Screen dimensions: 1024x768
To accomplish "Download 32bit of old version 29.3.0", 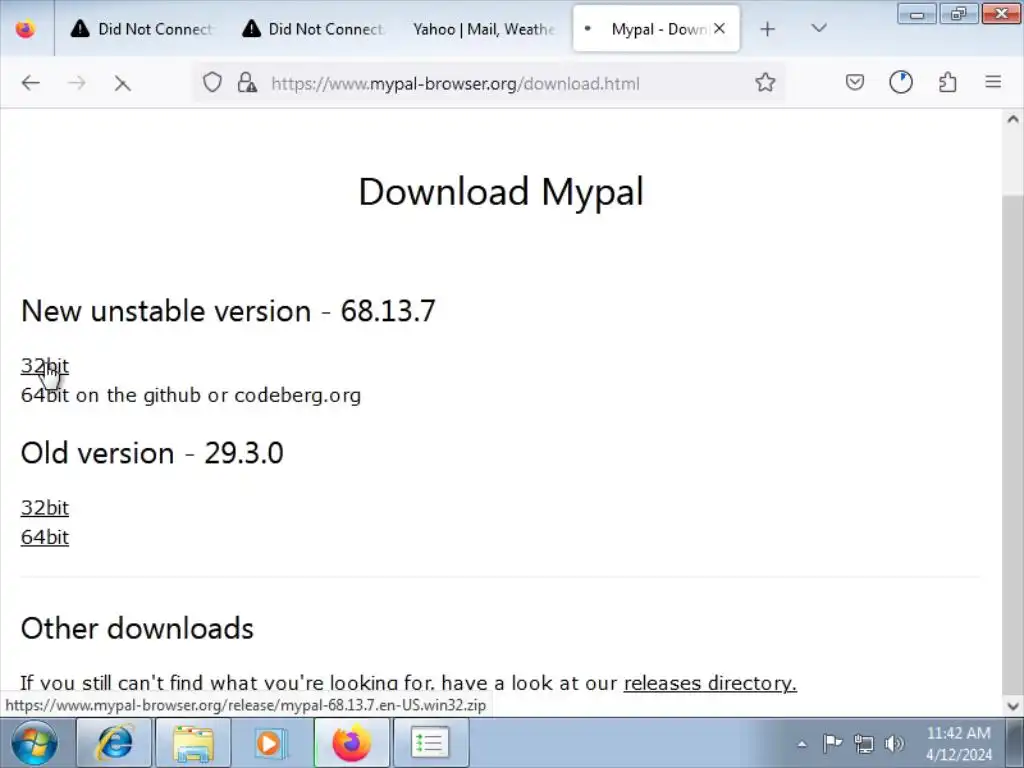I will click(x=44, y=507).
